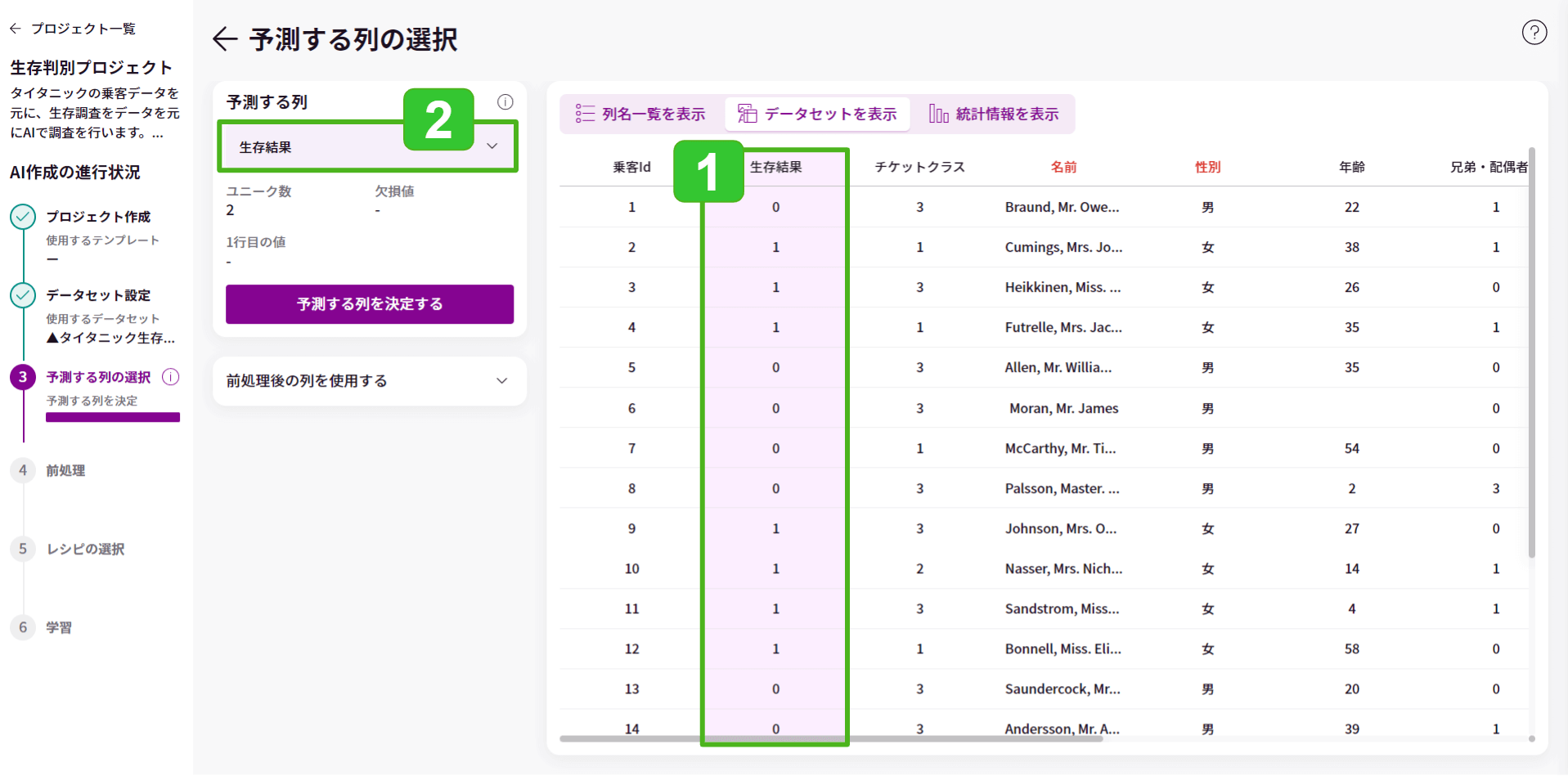This screenshot has width=1568, height=776.
Task: Click age value 54 in McCarthy row
Action: pyautogui.click(x=1351, y=448)
